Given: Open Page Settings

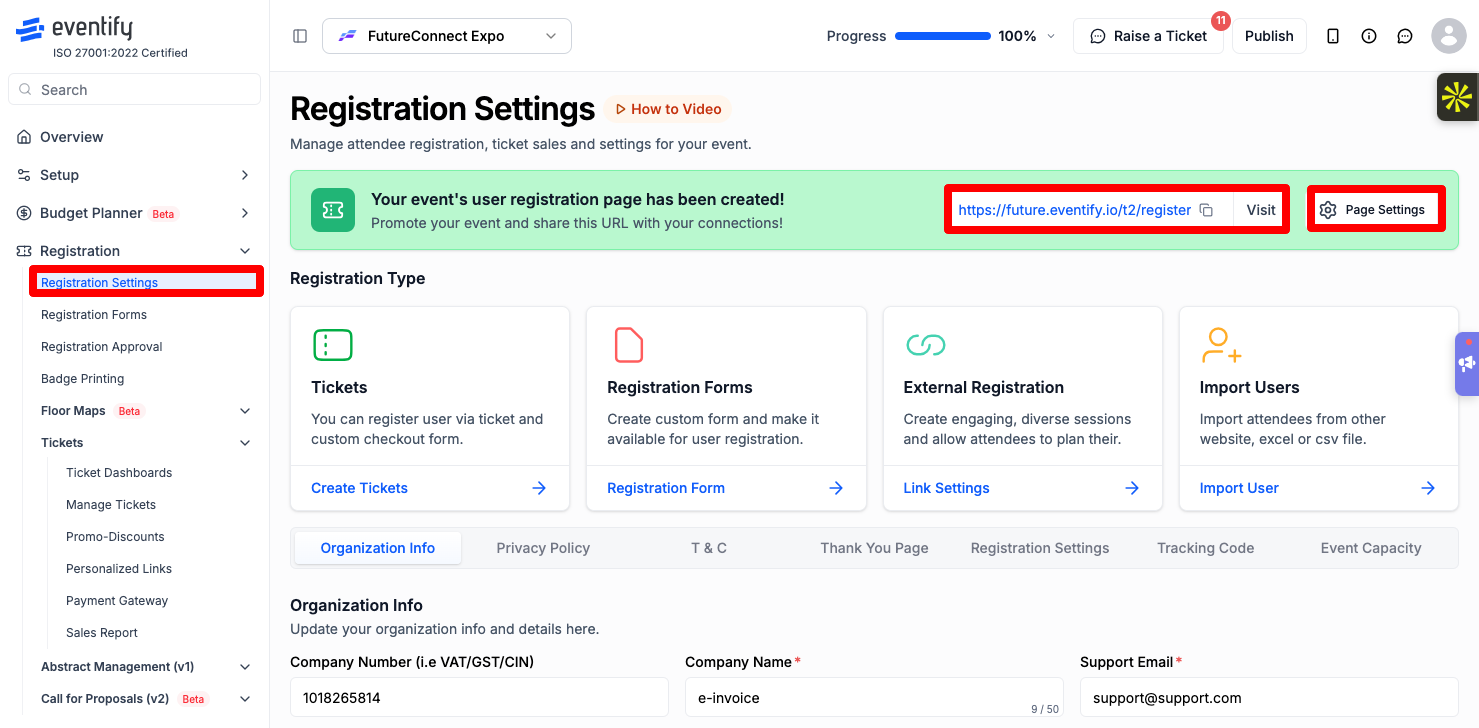Looking at the screenshot, I should pyautogui.click(x=1376, y=210).
